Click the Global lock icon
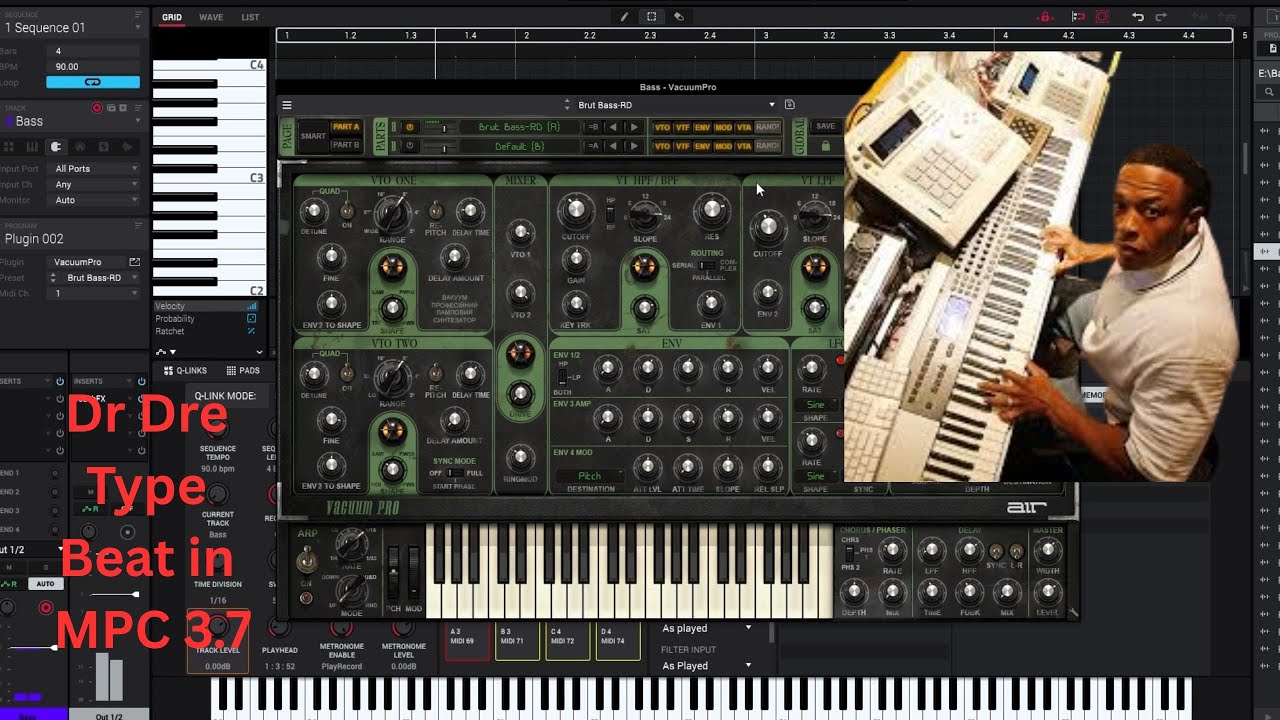This screenshot has height=720, width=1280. coord(825,146)
